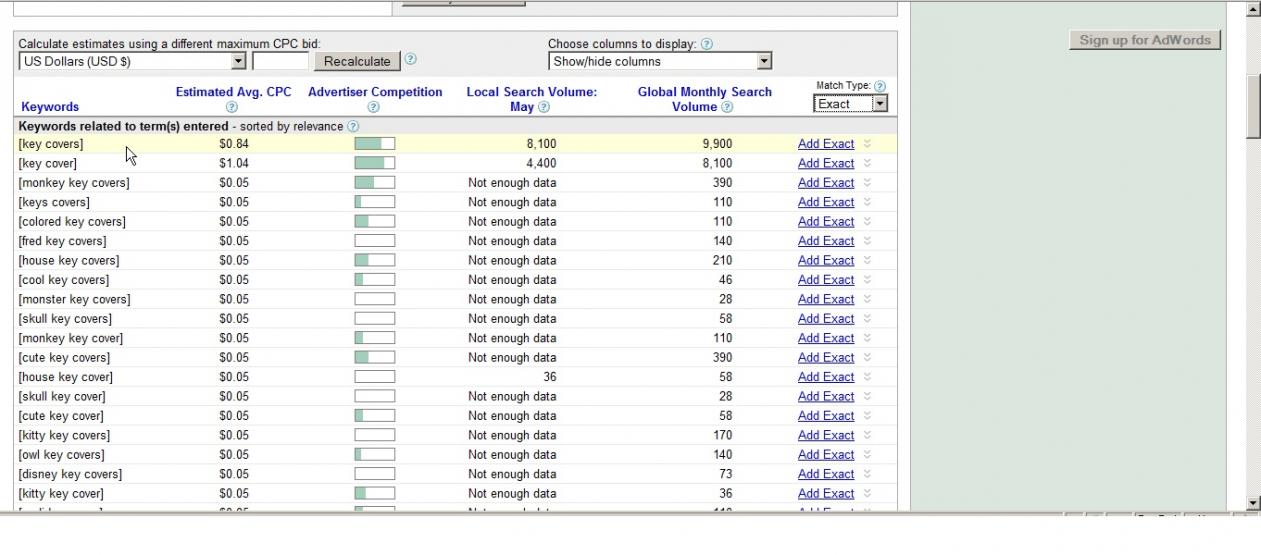Click competition bar for key covers row
Viewport: 1261px width, 555px height.
coord(375,144)
